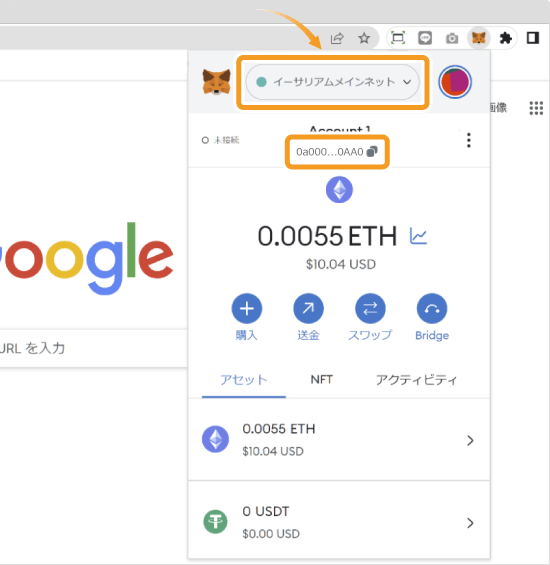The image size is (550, 565).
Task: Open the Google 画像 (Images) link
Action: click(499, 107)
